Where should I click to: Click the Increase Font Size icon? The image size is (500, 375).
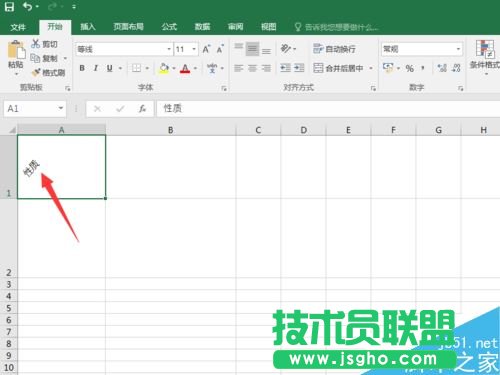tap(207, 49)
